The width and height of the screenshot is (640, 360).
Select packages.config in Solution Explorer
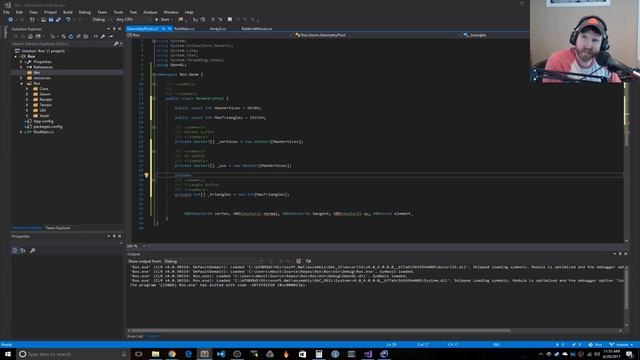click(x=48, y=127)
